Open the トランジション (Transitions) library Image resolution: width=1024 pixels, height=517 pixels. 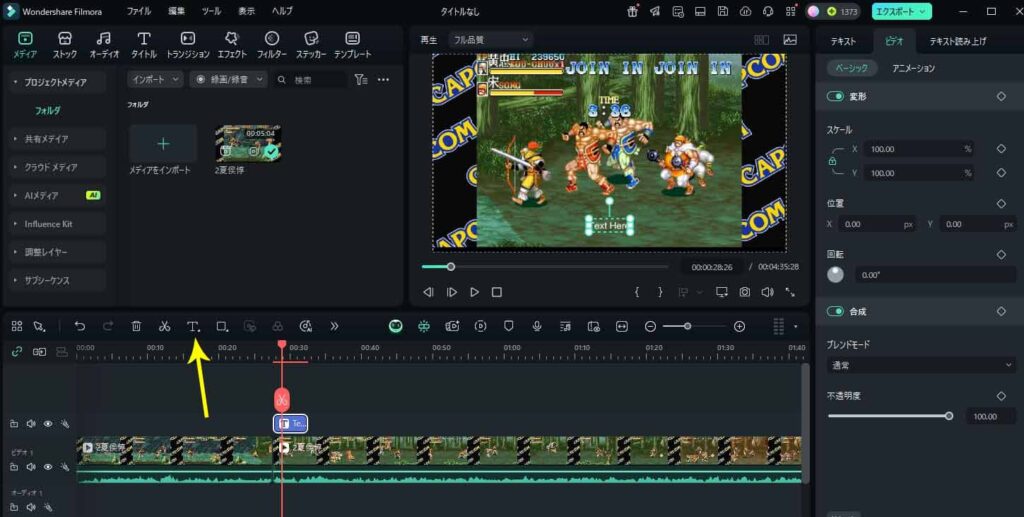pos(188,45)
